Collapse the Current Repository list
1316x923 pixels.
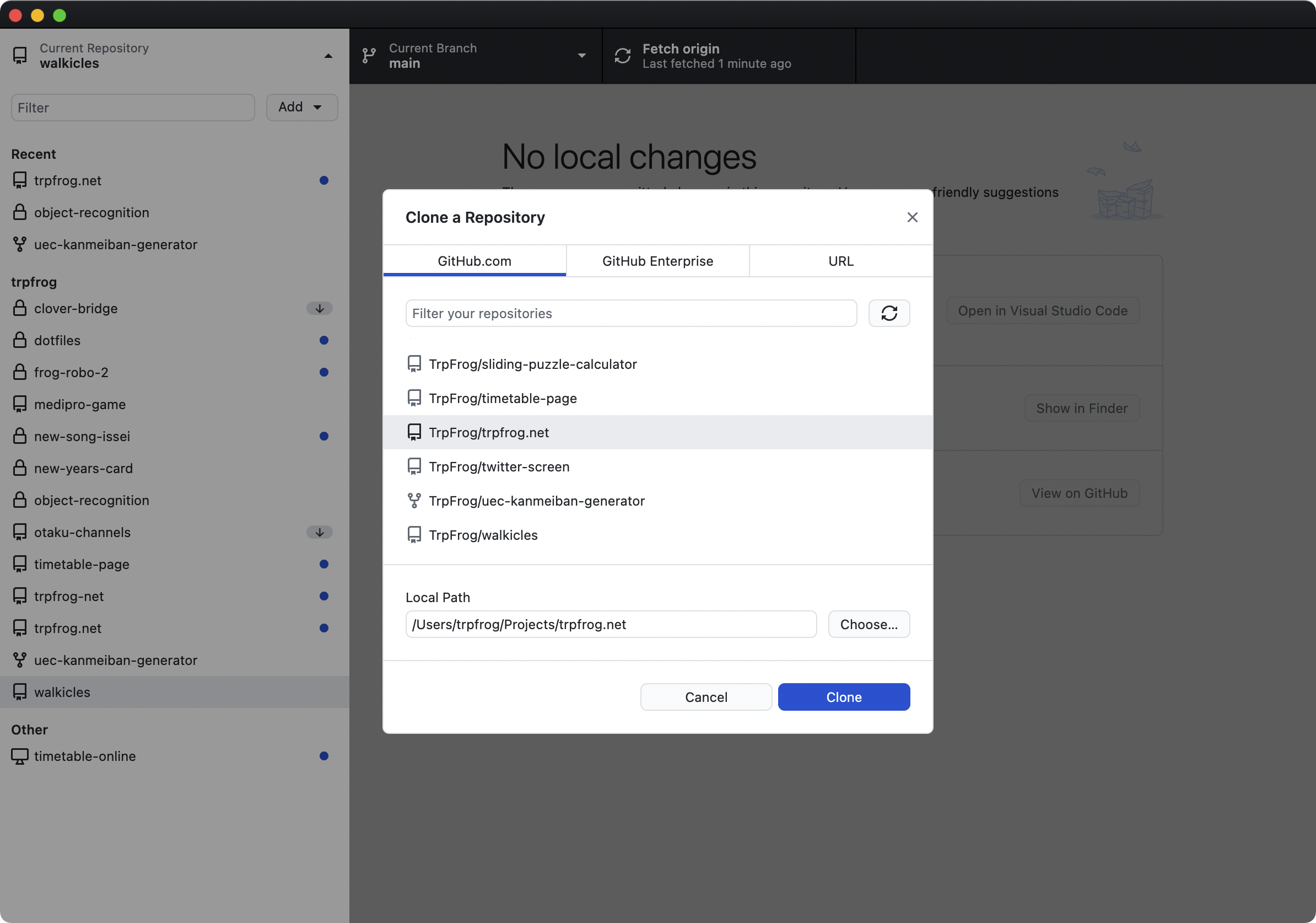(328, 56)
